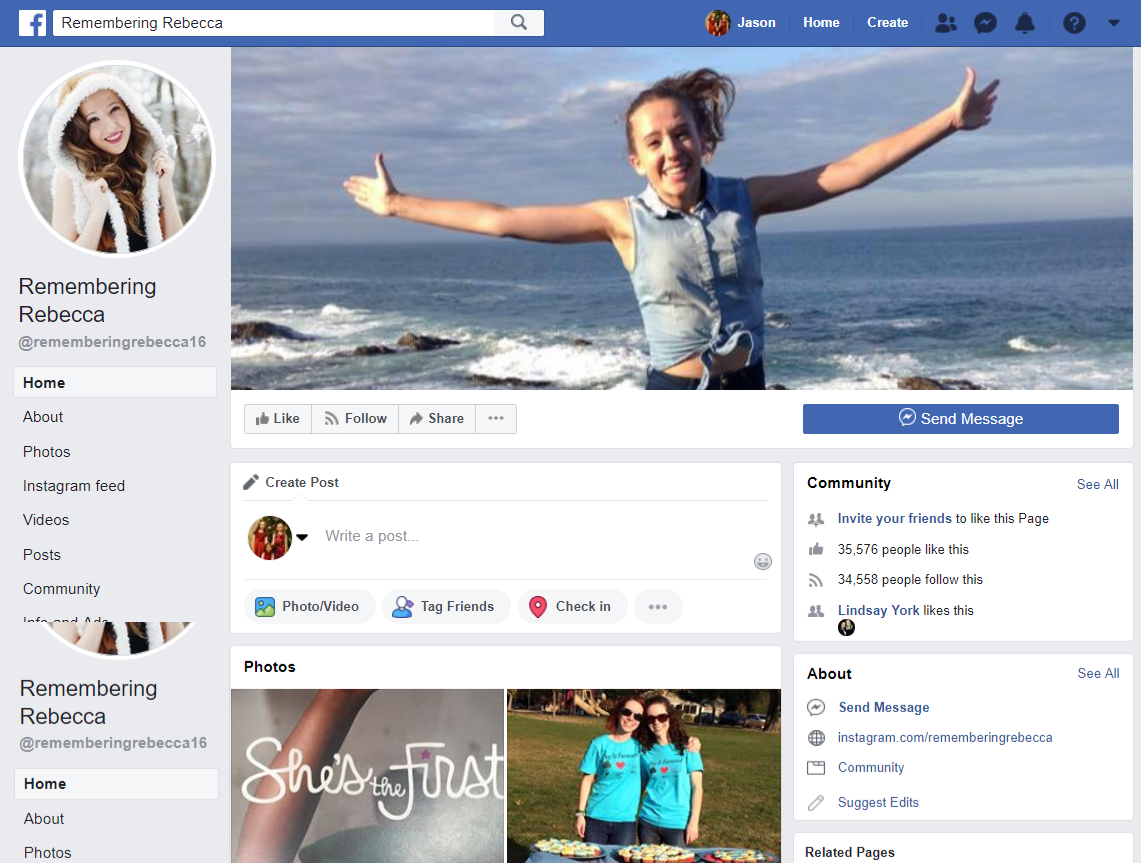Toggle Follow for this page

pyautogui.click(x=355, y=419)
